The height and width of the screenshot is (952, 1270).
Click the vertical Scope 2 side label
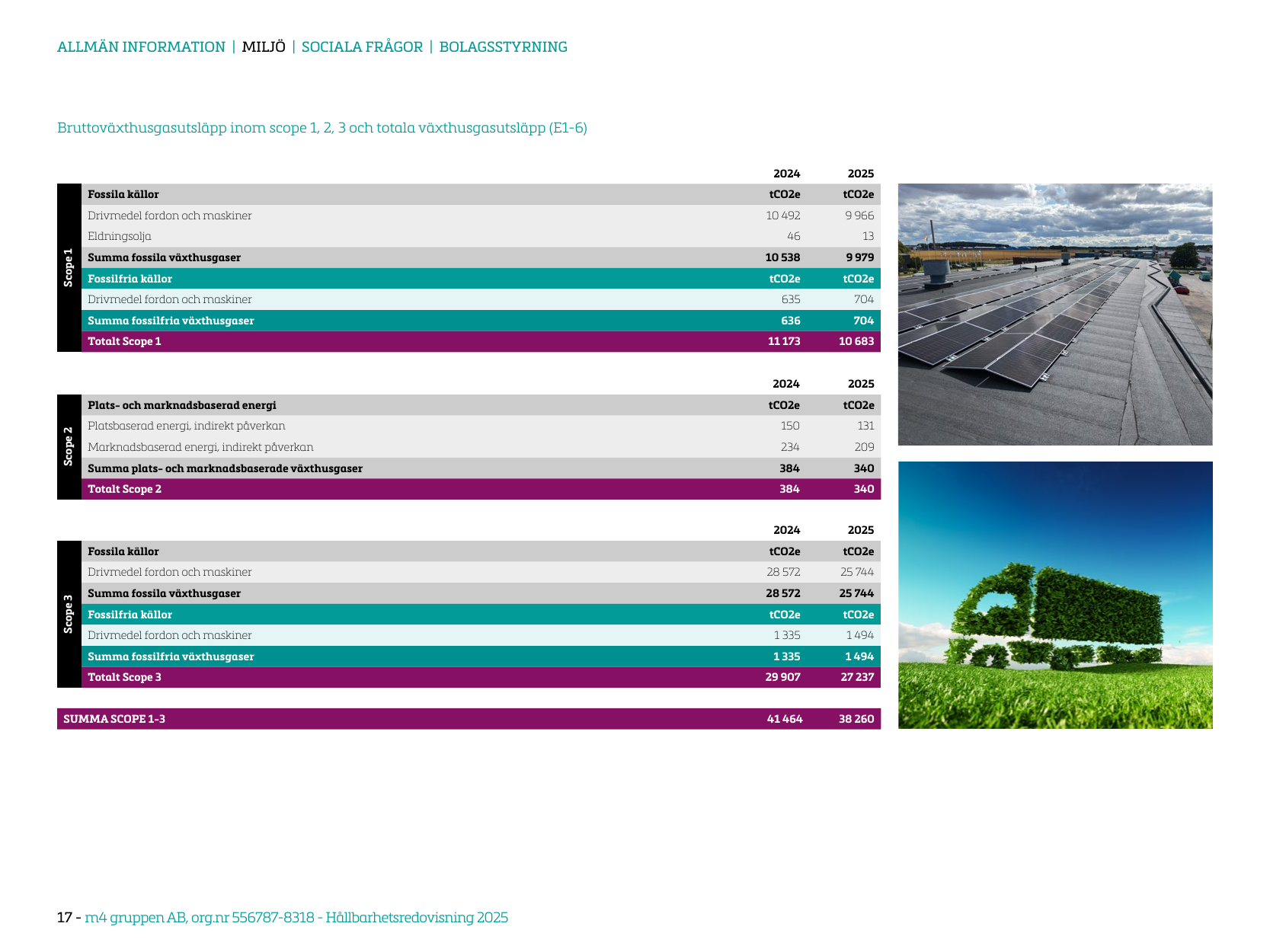(x=69, y=446)
